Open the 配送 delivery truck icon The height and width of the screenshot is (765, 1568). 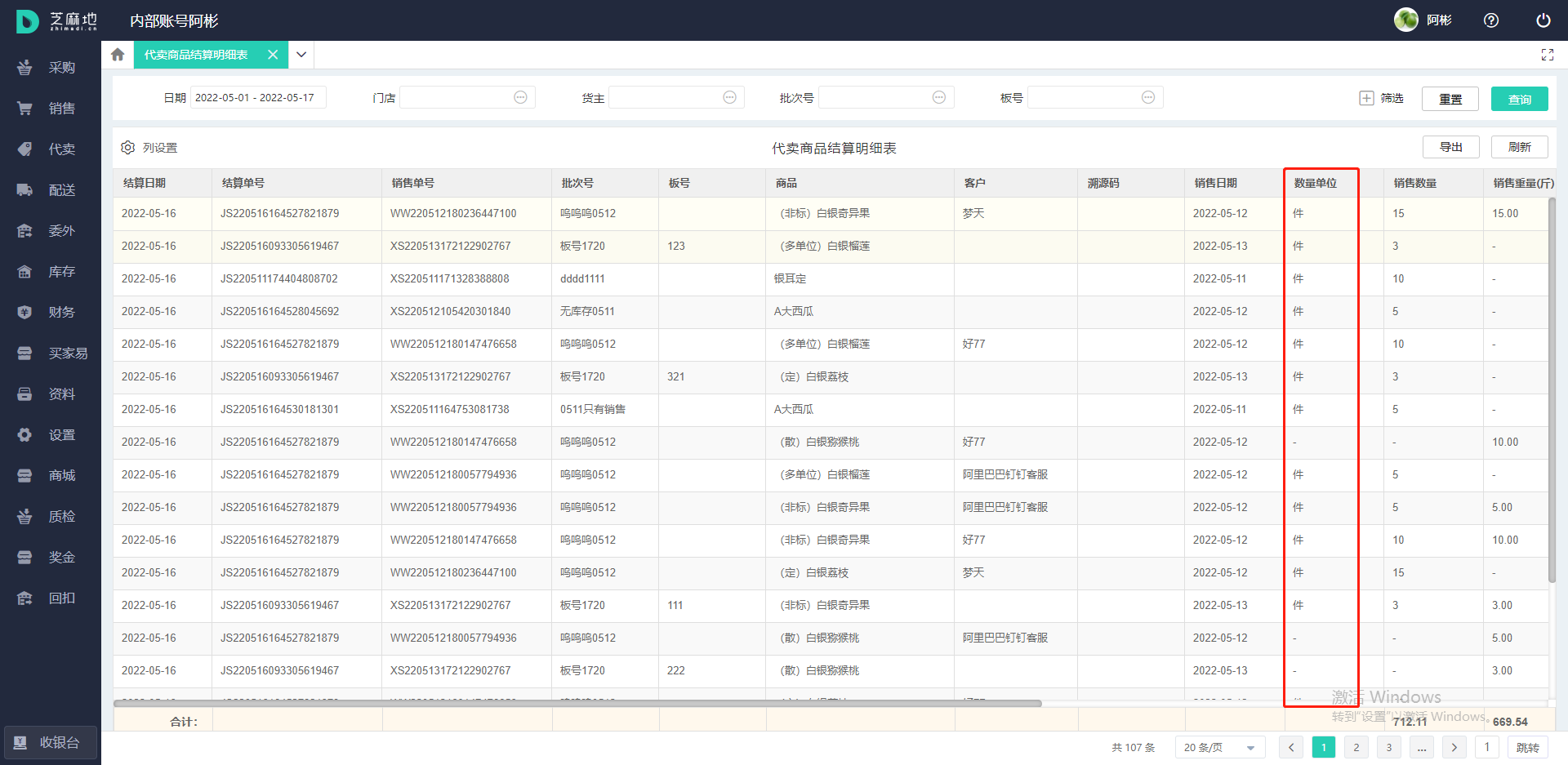(24, 189)
